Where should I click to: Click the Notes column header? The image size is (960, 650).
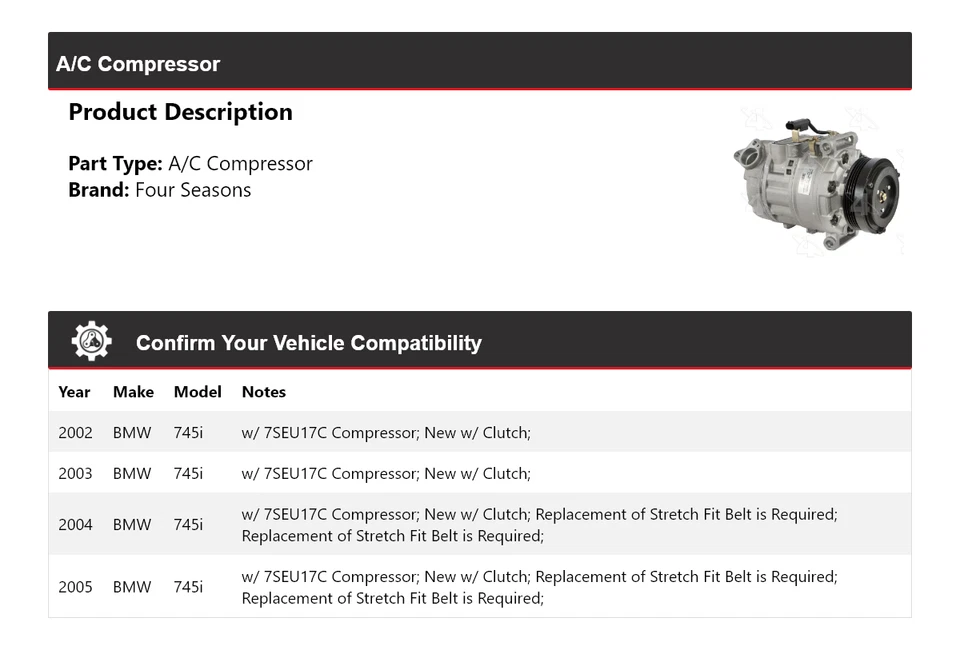coord(263,392)
